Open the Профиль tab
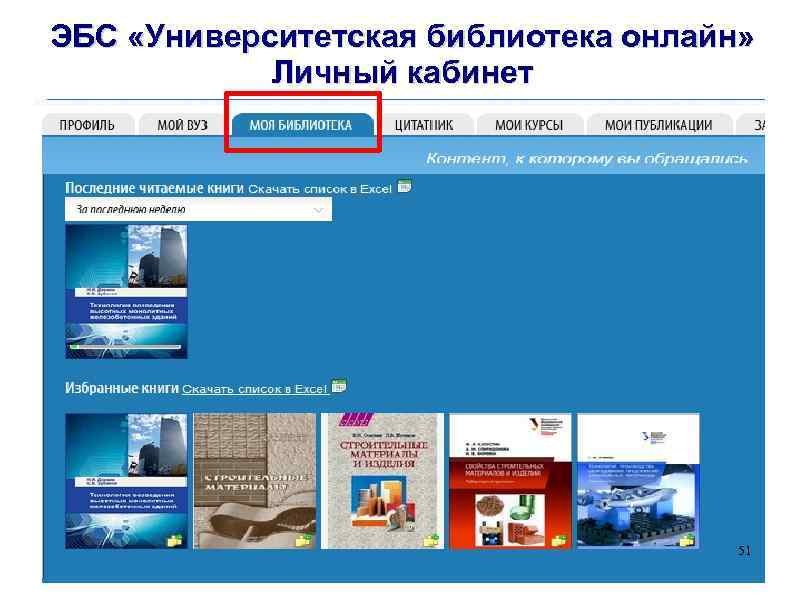 (87, 125)
